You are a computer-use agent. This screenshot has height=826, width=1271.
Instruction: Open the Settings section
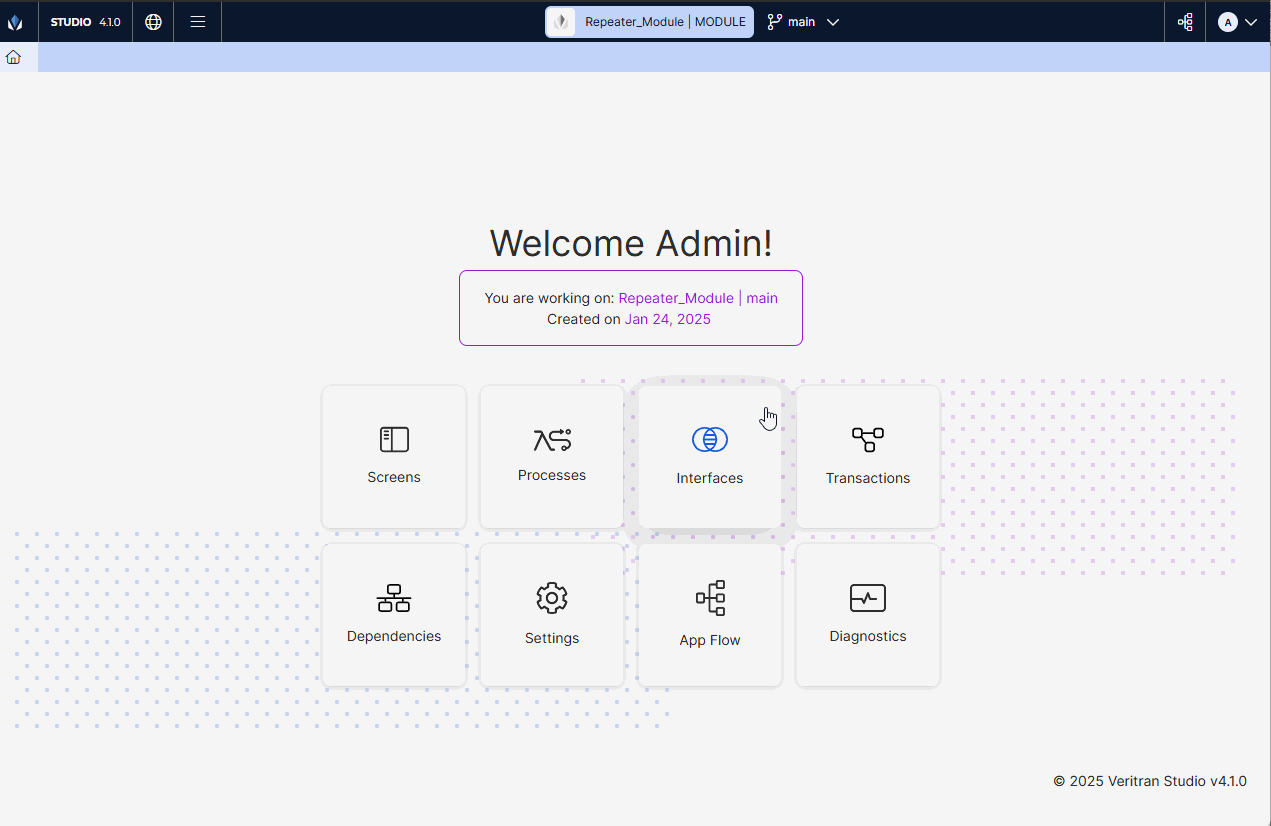(551, 615)
